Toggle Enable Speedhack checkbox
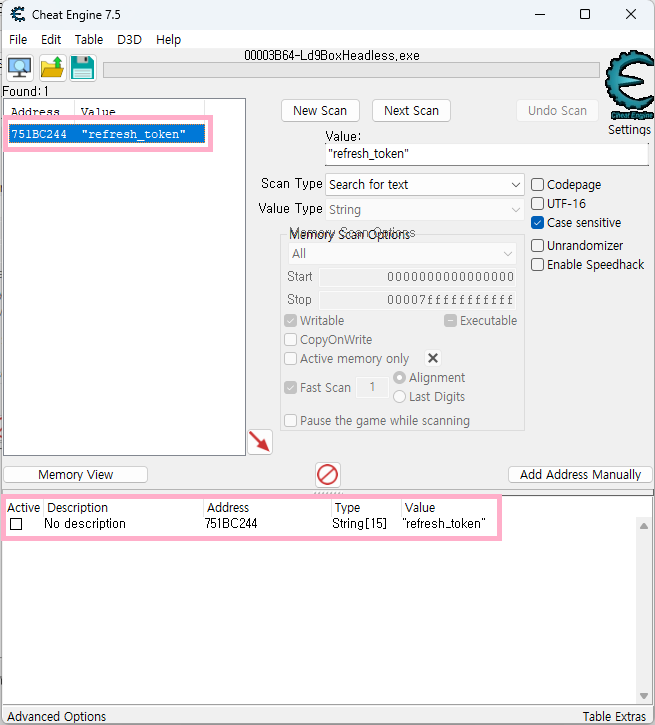The image size is (655, 725). coord(537,264)
